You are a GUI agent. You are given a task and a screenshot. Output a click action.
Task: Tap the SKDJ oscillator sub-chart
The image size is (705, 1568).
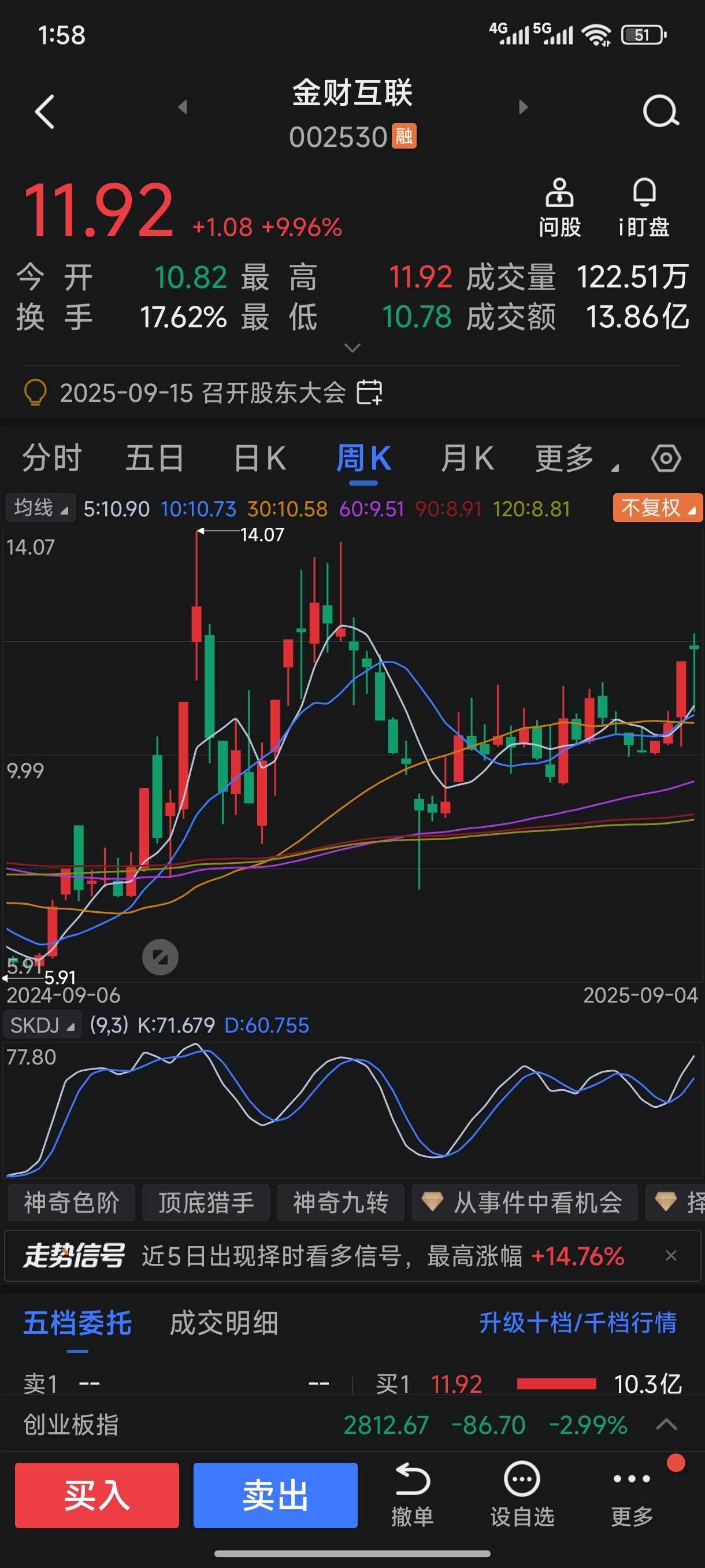pos(352,1109)
